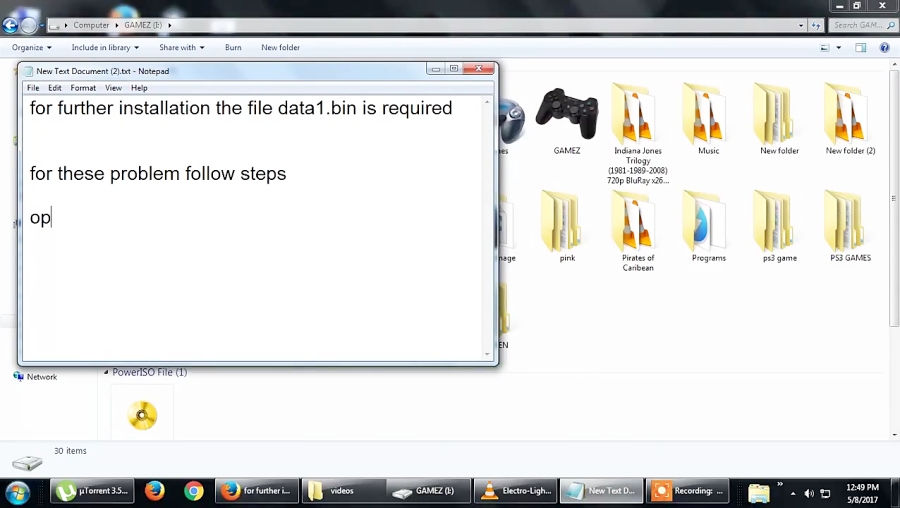Switch to the VLC Electro-Light taskbar item
The width and height of the screenshot is (900, 508).
(x=515, y=491)
